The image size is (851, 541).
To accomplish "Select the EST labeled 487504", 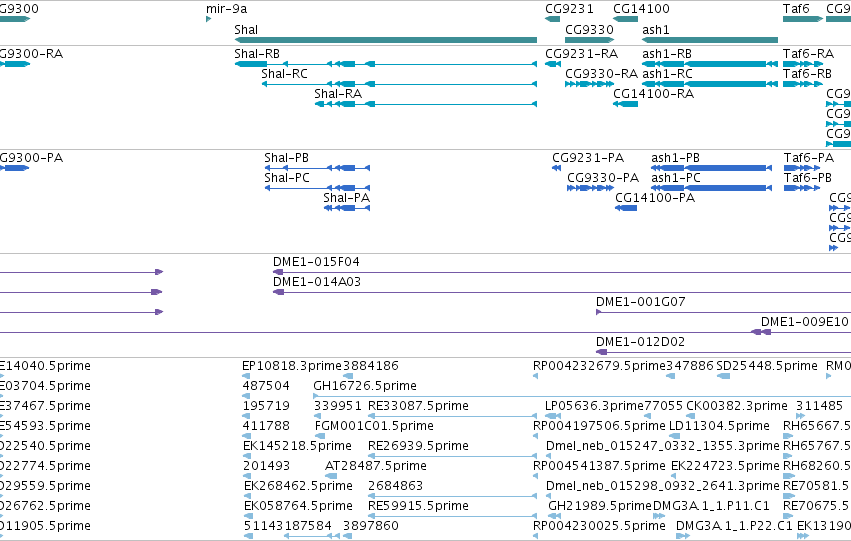I will tap(266, 386).
